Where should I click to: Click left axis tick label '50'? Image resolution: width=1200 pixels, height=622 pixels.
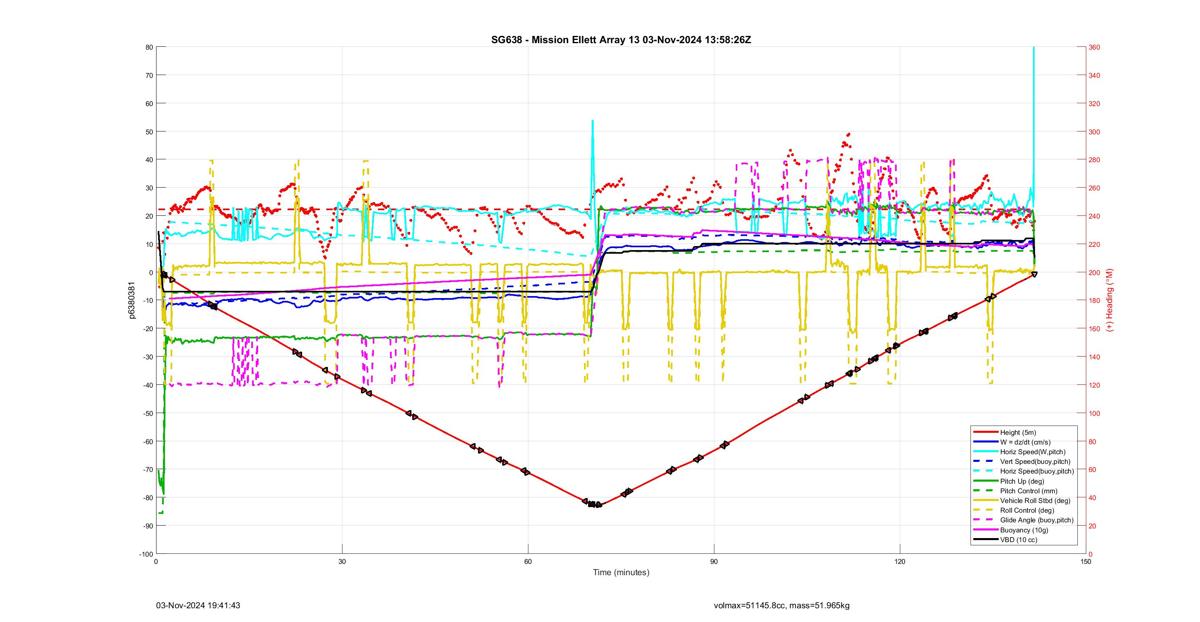(148, 132)
